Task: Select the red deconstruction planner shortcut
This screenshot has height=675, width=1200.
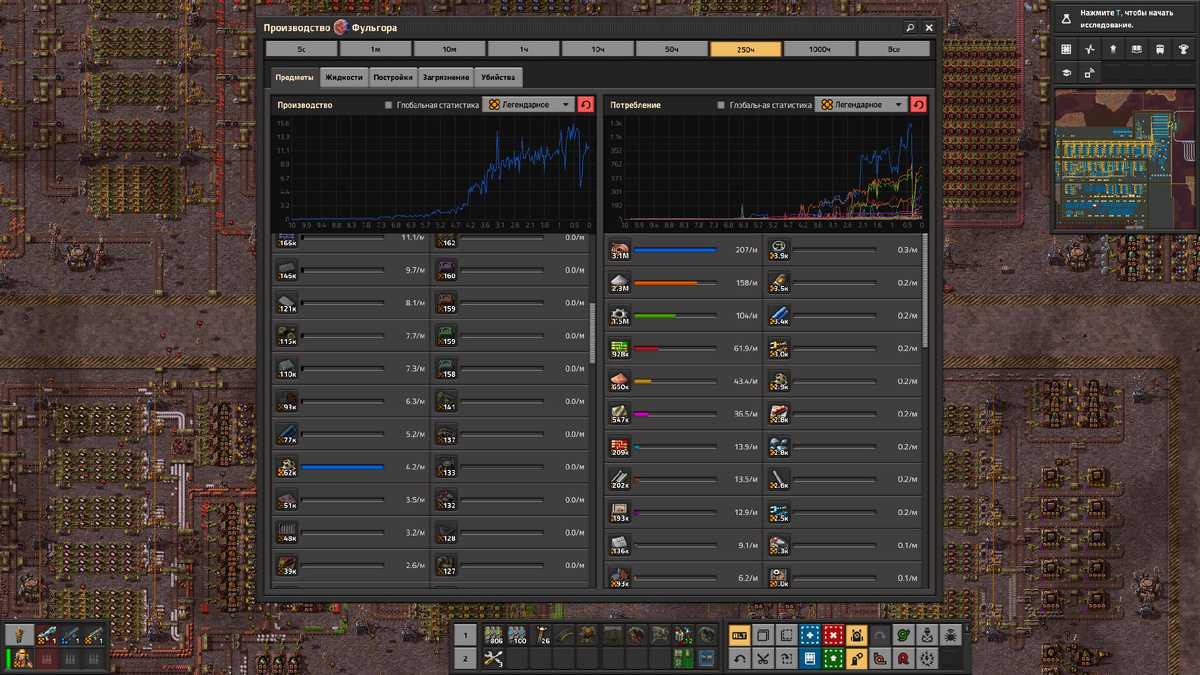Action: tap(833, 635)
